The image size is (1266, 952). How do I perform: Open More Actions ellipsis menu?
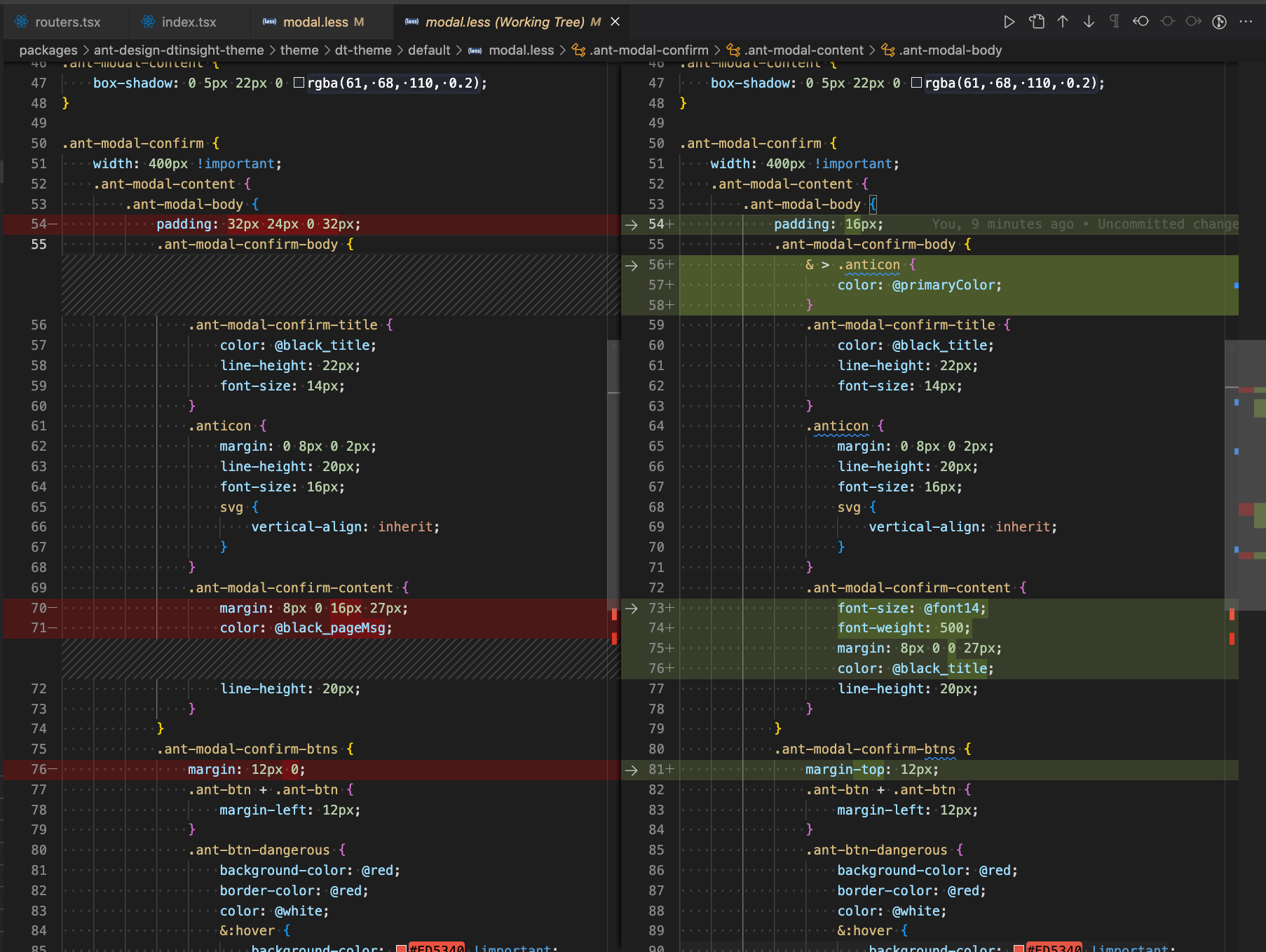coord(1247,22)
